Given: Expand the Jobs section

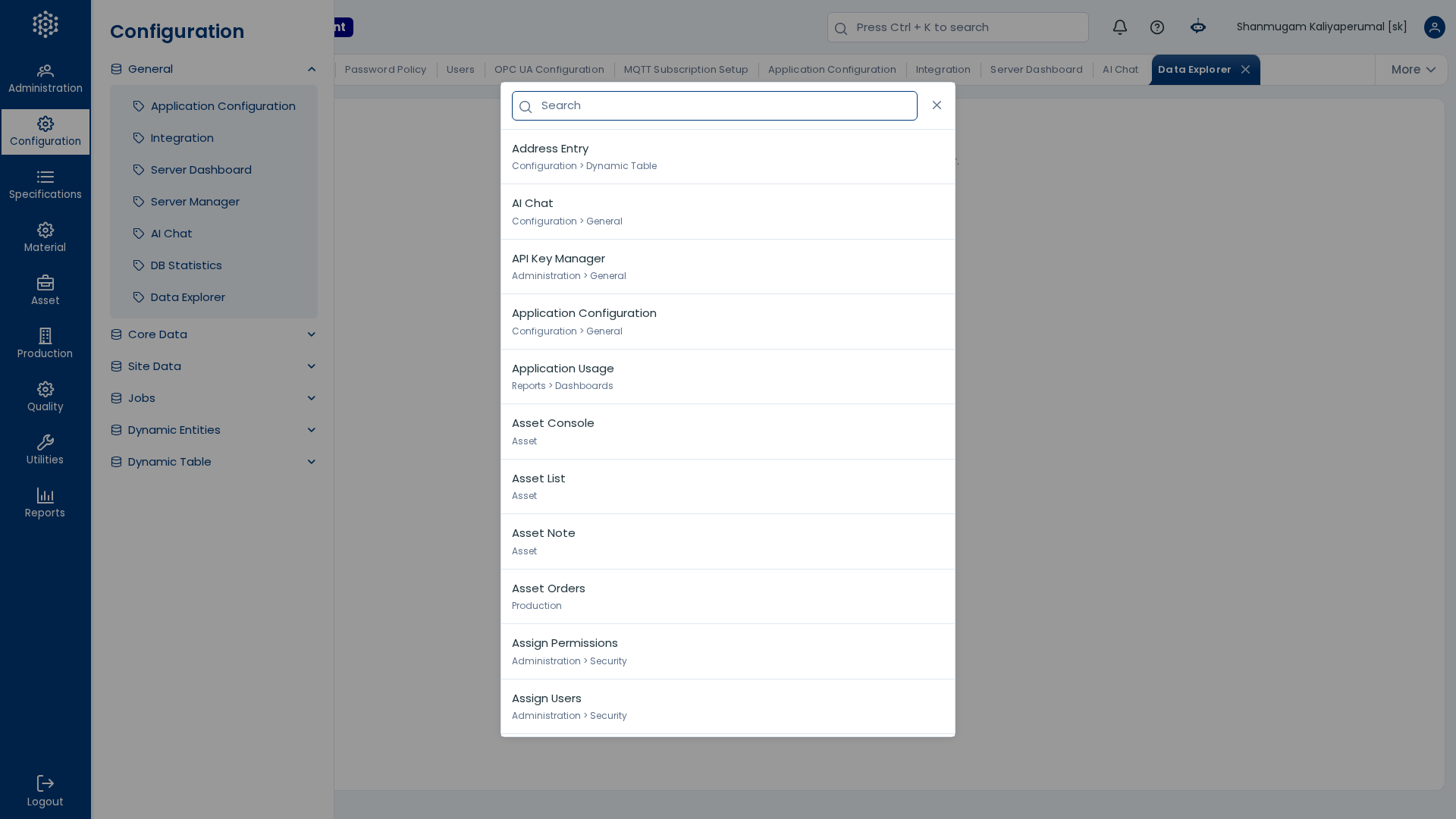Looking at the screenshot, I should pos(312,398).
